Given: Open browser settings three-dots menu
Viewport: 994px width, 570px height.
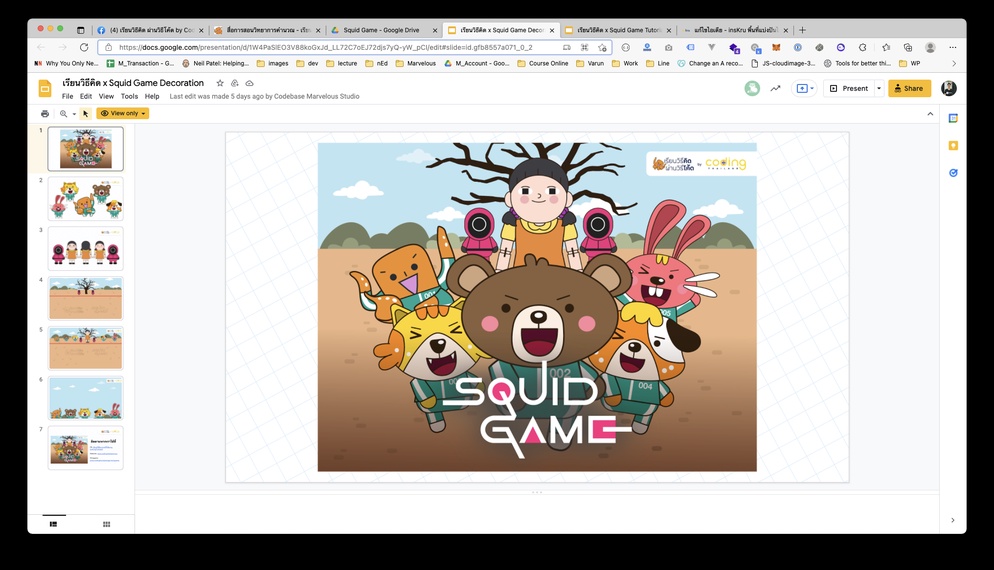Looking at the screenshot, I should (x=952, y=48).
